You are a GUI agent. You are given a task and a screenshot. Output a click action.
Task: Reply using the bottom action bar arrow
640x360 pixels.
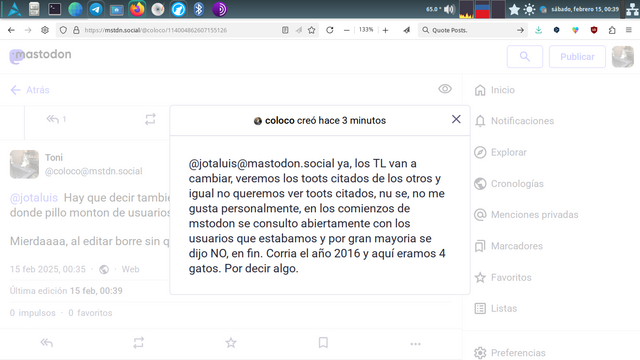coord(47,342)
